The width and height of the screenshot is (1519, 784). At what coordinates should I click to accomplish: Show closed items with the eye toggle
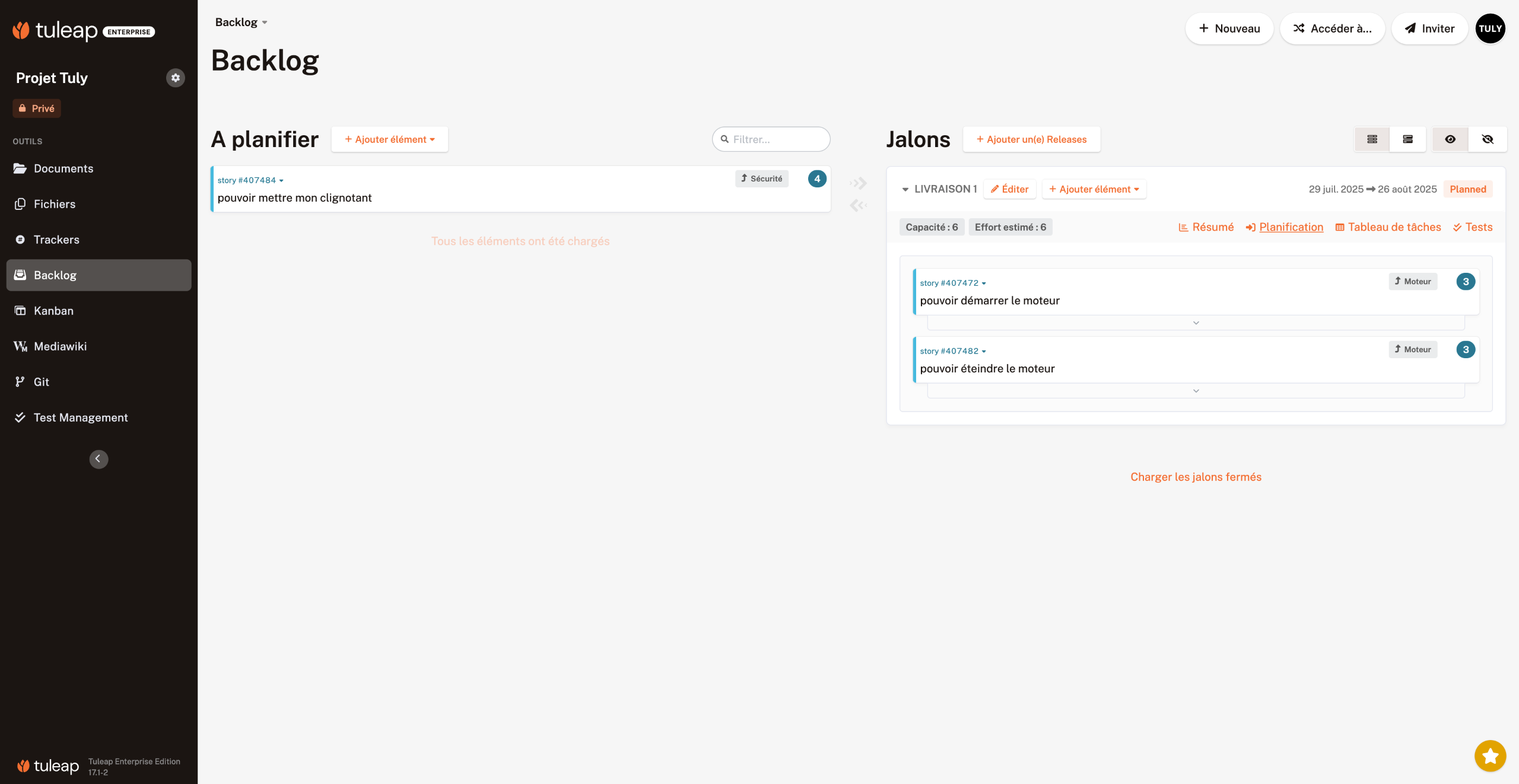point(1450,139)
